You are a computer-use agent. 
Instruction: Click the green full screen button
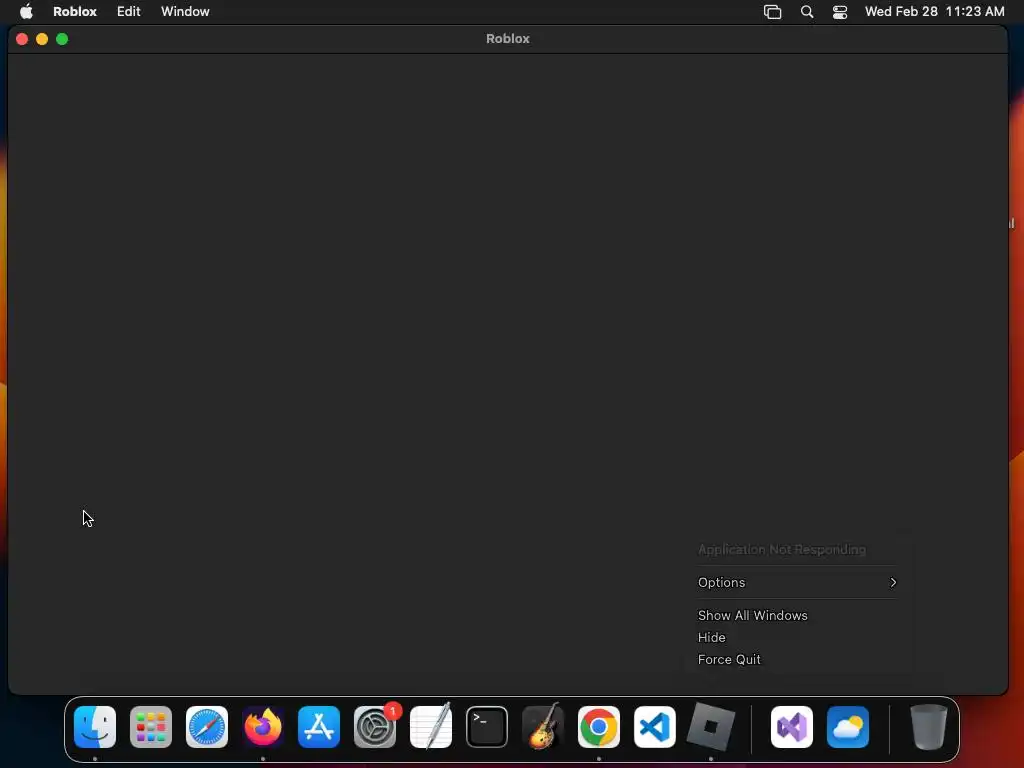[62, 39]
